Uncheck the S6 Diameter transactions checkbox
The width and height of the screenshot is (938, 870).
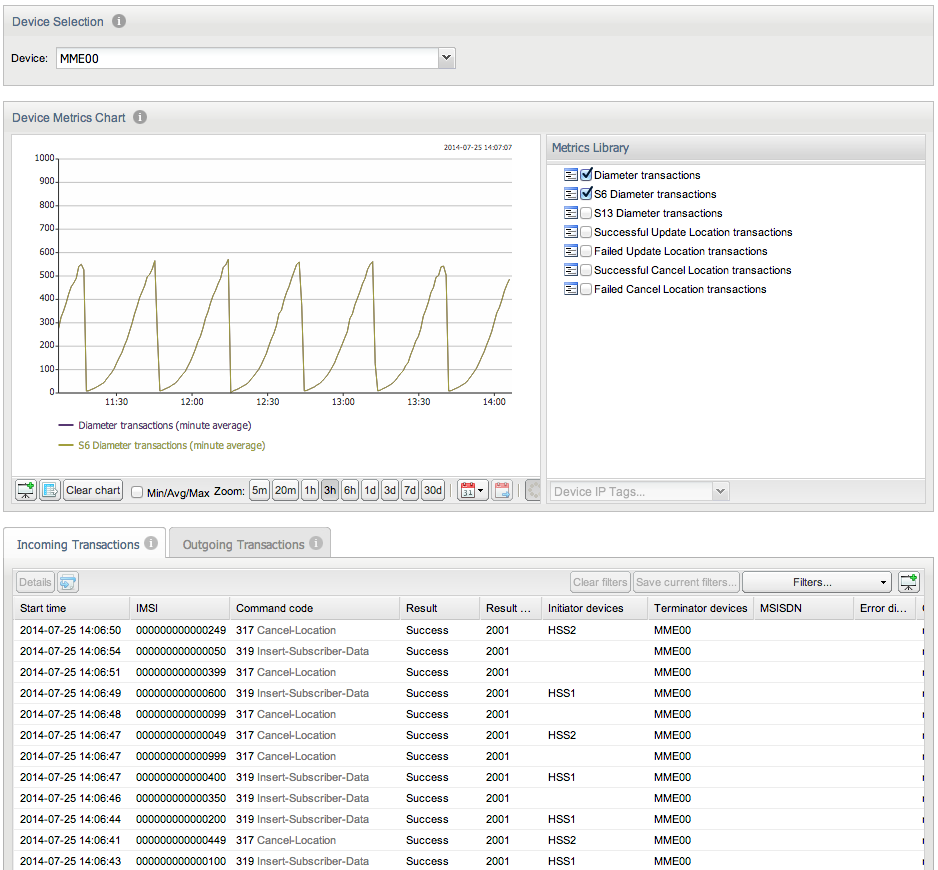pyautogui.click(x=586, y=194)
